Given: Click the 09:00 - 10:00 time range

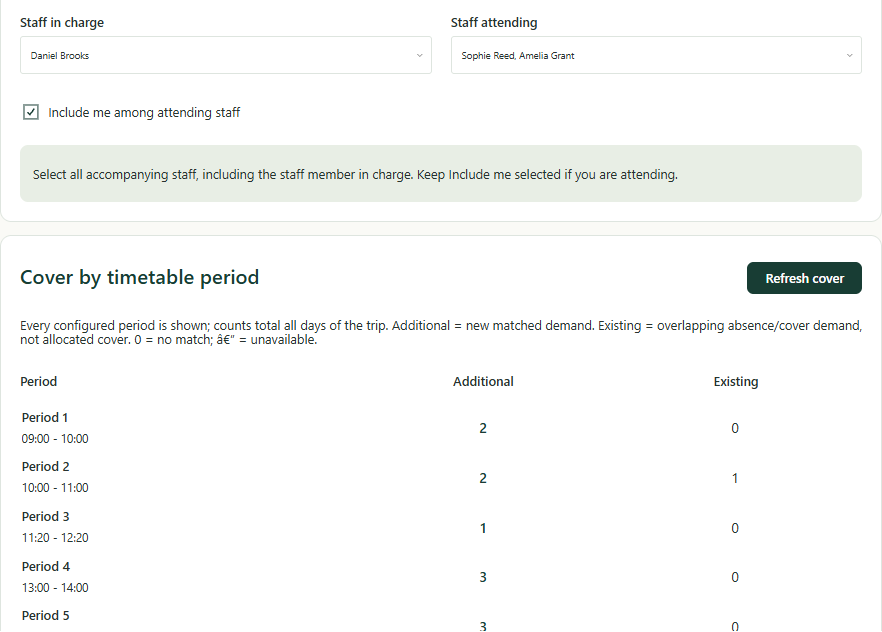Looking at the screenshot, I should 55,439.
